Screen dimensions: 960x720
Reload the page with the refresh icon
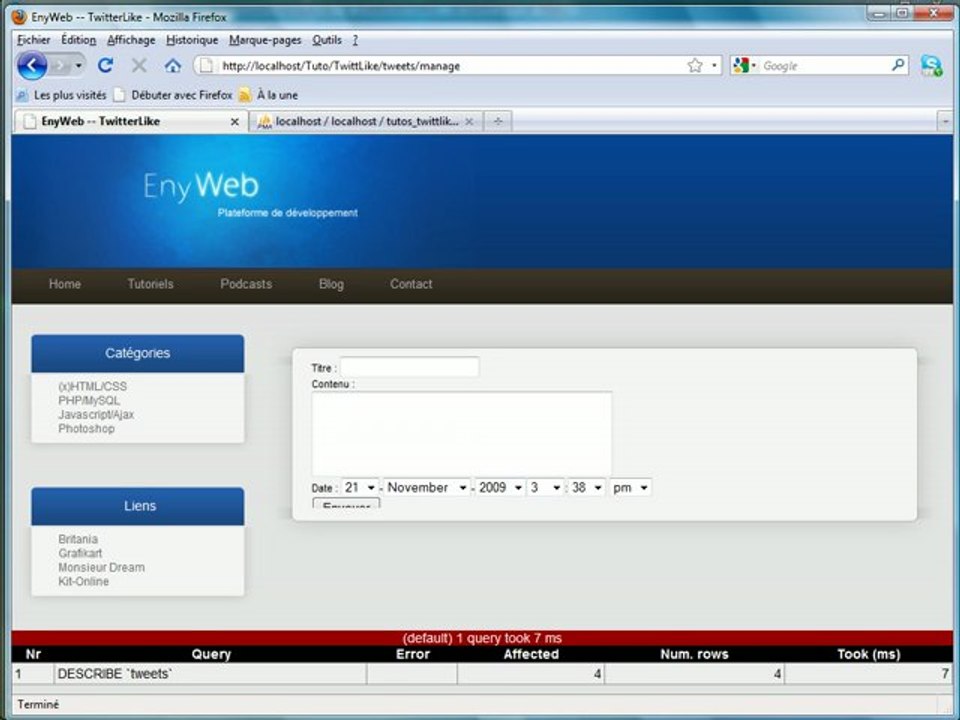105,65
